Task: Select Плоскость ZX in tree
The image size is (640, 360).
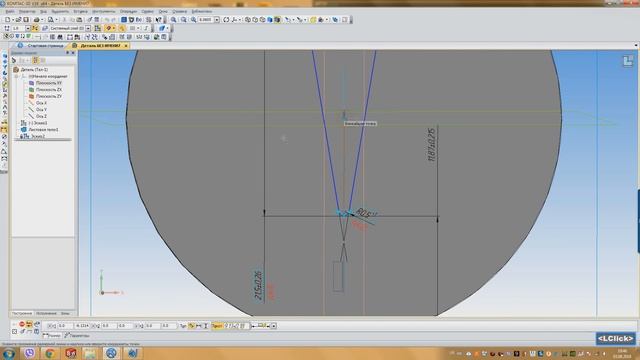Action: [49, 89]
